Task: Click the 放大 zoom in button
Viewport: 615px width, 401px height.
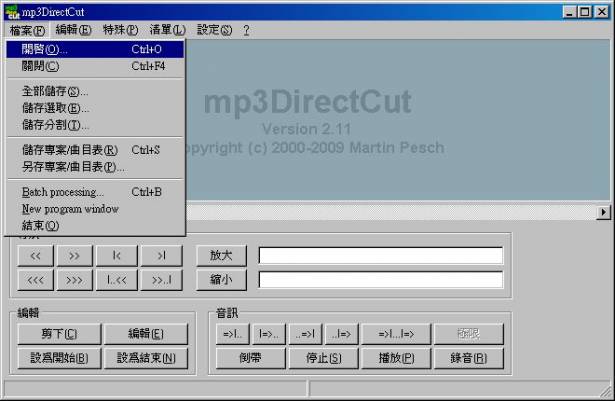Action: [x=221, y=256]
